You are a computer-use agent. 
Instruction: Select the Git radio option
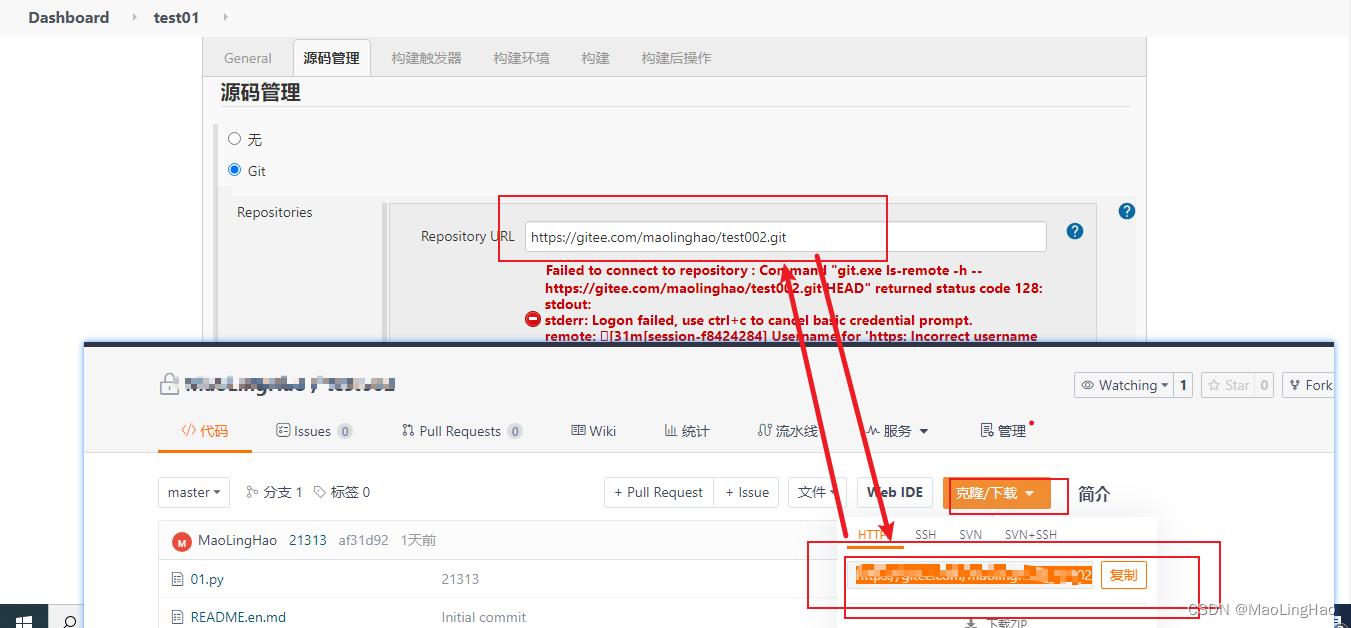click(x=234, y=170)
